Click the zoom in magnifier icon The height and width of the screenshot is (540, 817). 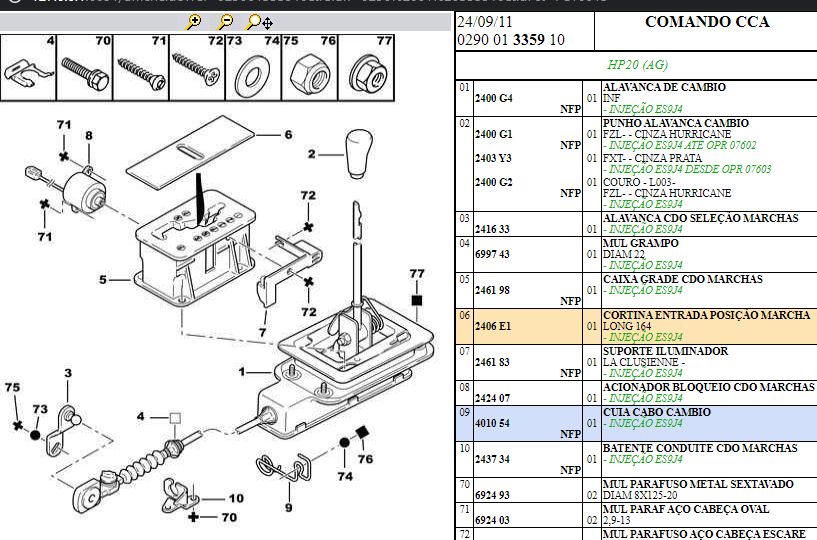coord(194,21)
